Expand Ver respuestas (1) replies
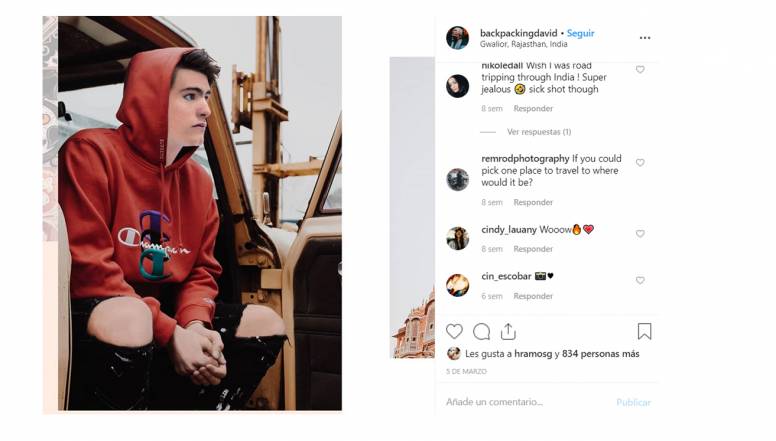Viewport: 776px width, 441px height. click(539, 132)
